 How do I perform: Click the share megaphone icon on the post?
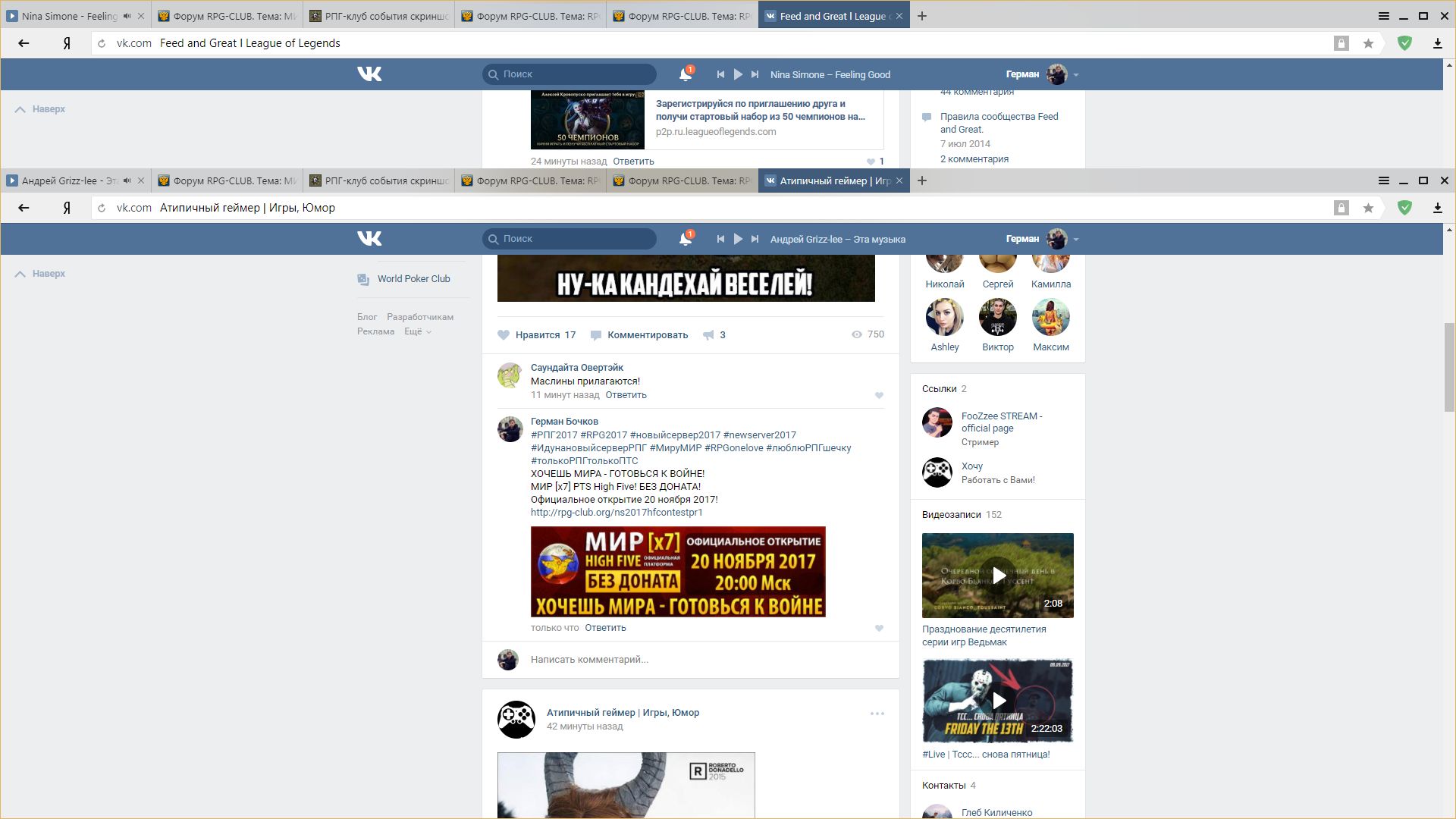click(708, 335)
